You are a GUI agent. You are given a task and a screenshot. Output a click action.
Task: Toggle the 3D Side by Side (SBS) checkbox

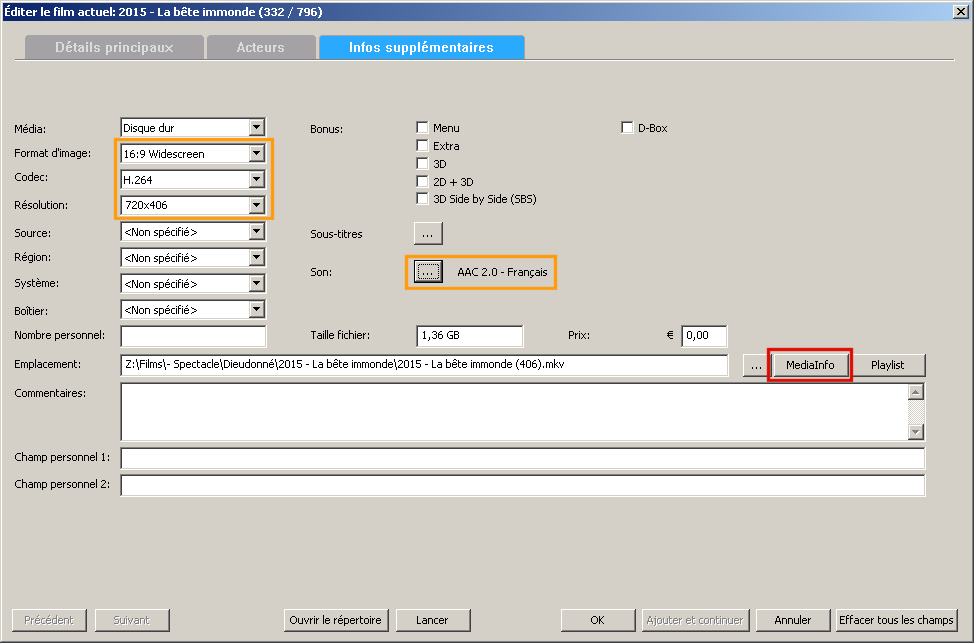422,199
